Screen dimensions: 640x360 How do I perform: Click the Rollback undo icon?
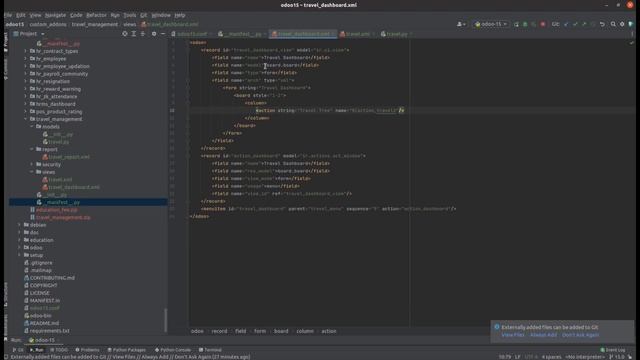(x=602, y=24)
